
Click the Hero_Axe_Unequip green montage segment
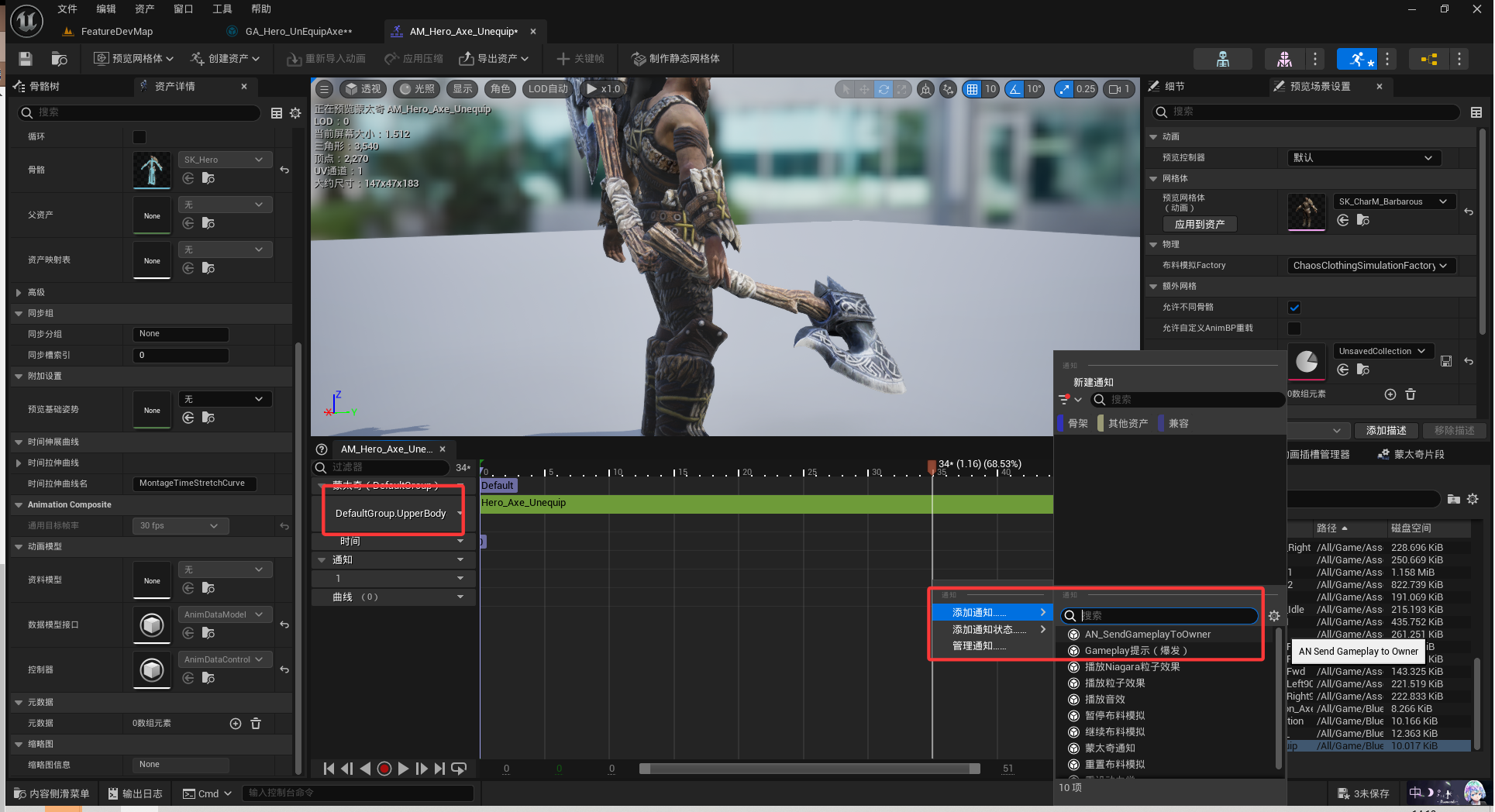(766, 504)
